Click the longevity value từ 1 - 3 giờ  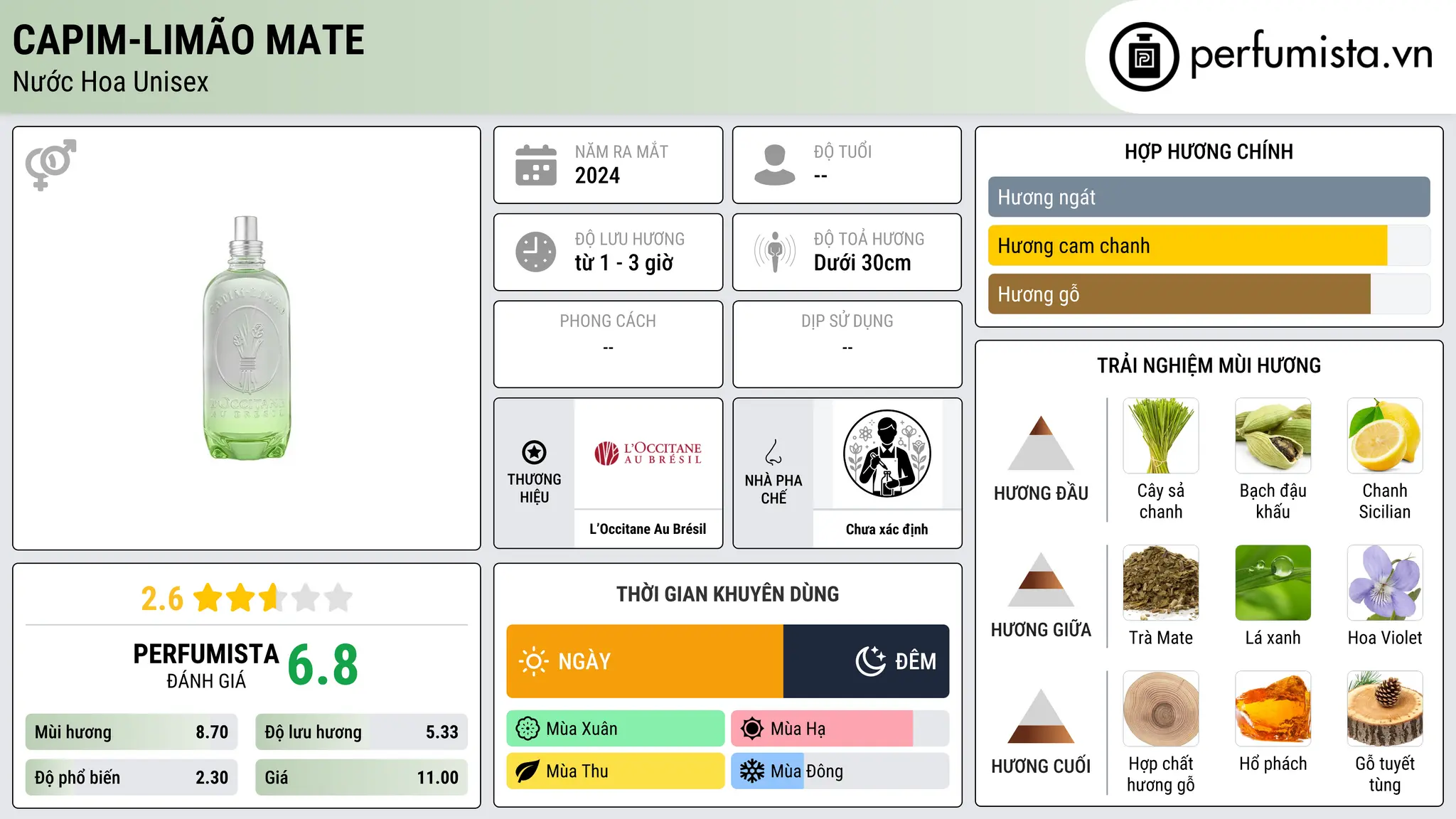pos(623,263)
